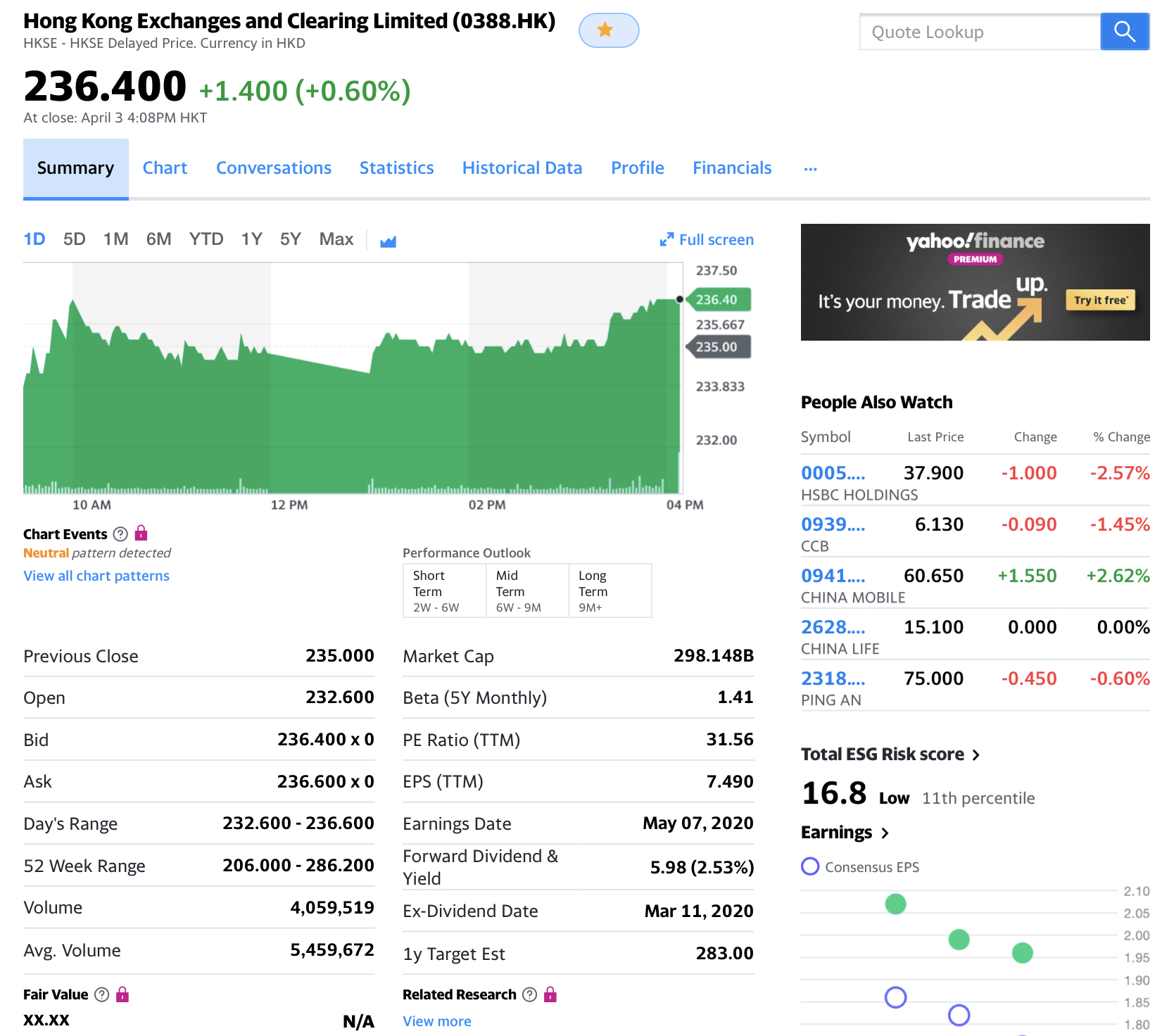Switch to the Statistics tab

click(397, 168)
